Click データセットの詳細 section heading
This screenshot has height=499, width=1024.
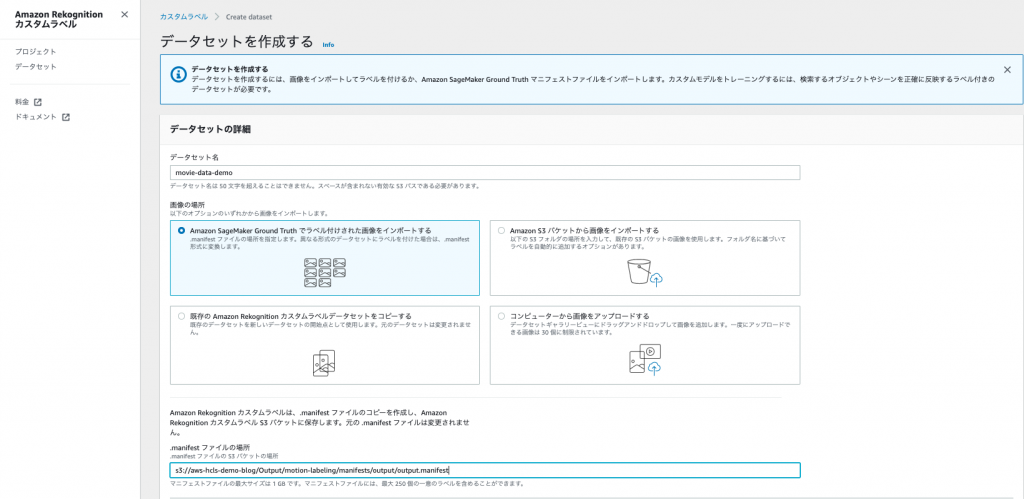(211, 129)
